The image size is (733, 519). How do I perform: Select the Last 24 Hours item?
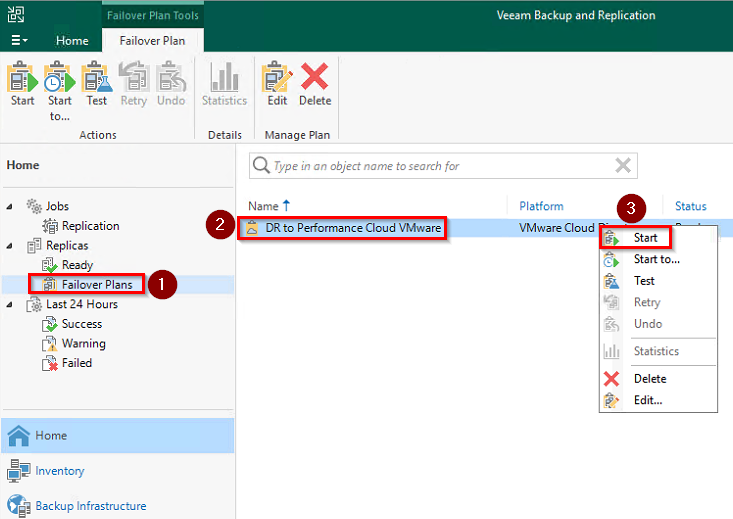82,304
